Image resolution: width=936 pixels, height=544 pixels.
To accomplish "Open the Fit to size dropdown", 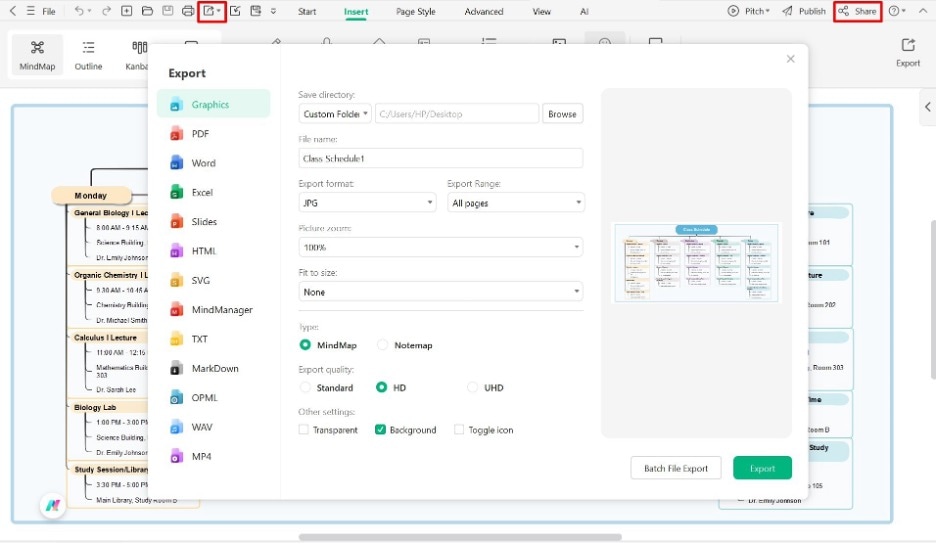I will point(441,291).
